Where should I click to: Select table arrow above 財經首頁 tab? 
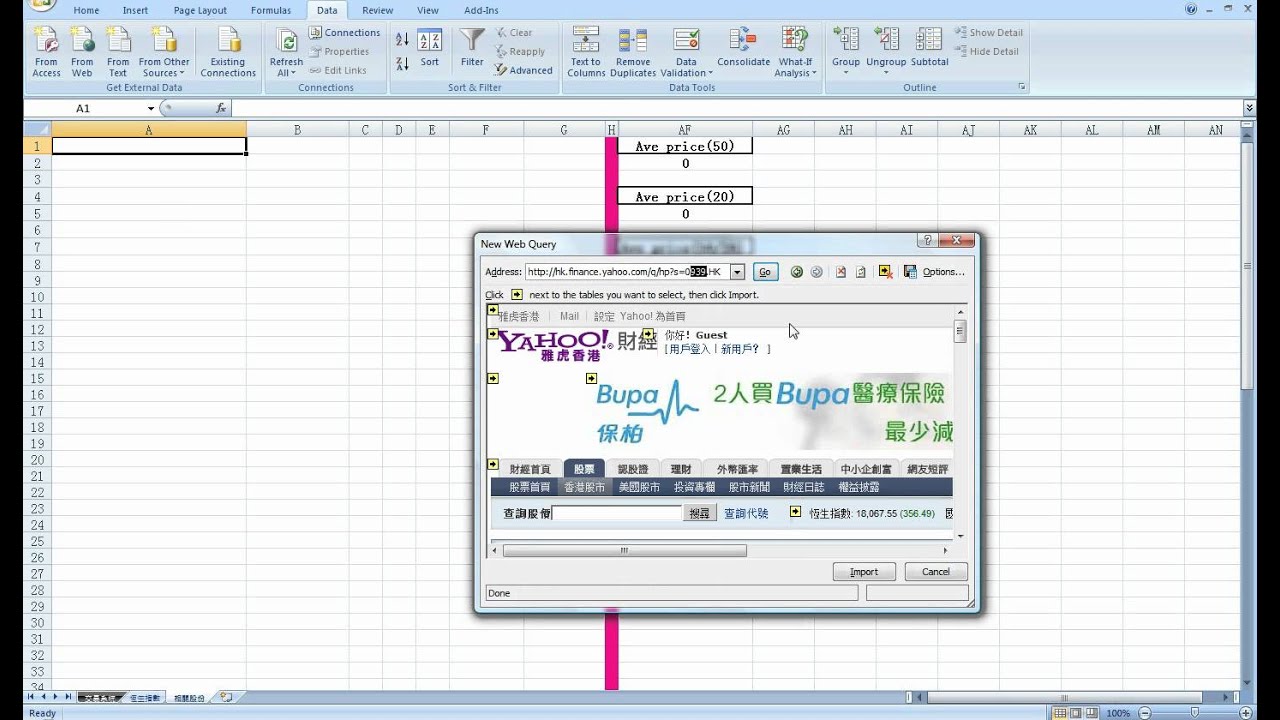(493, 464)
